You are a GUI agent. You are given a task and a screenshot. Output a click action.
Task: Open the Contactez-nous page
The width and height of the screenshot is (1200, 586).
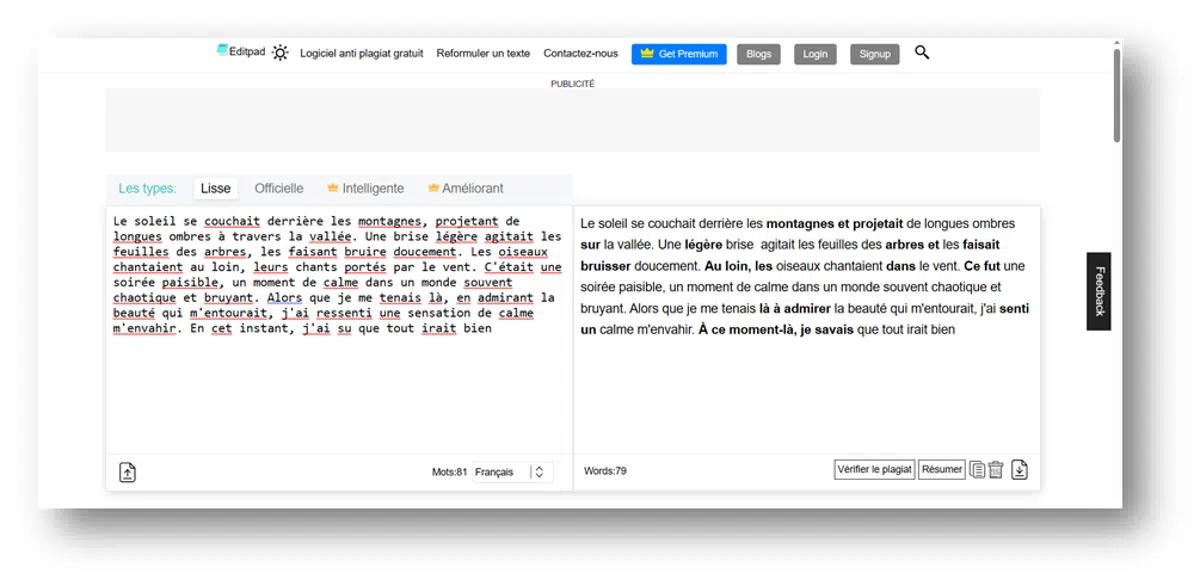[x=579, y=53]
